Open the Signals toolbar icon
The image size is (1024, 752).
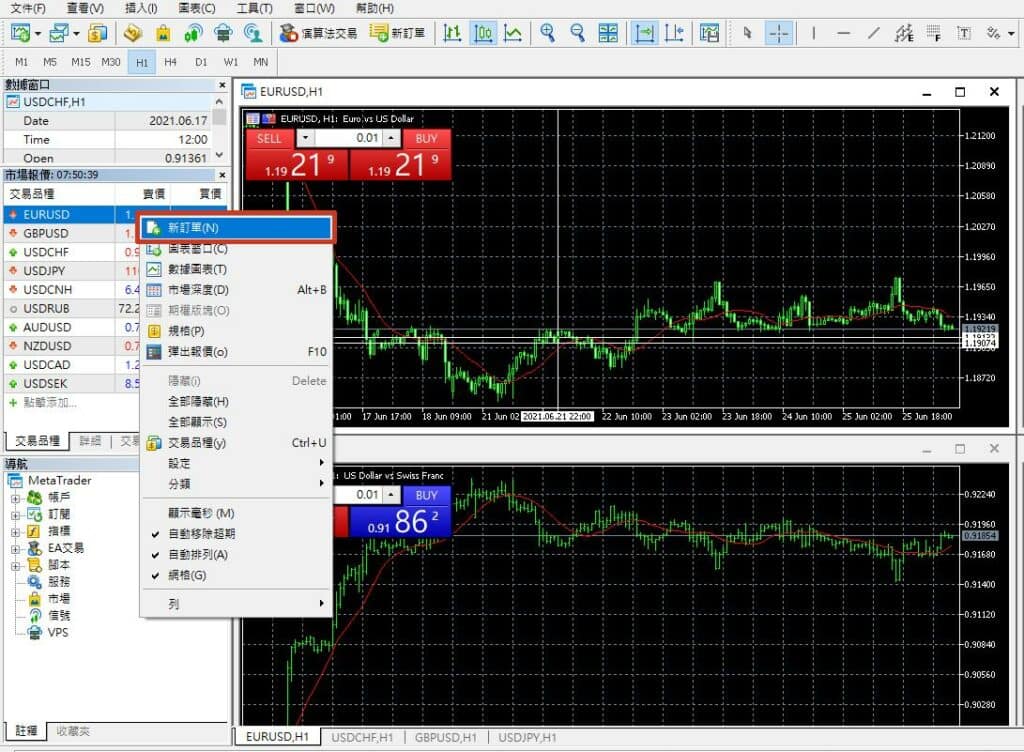(193, 33)
